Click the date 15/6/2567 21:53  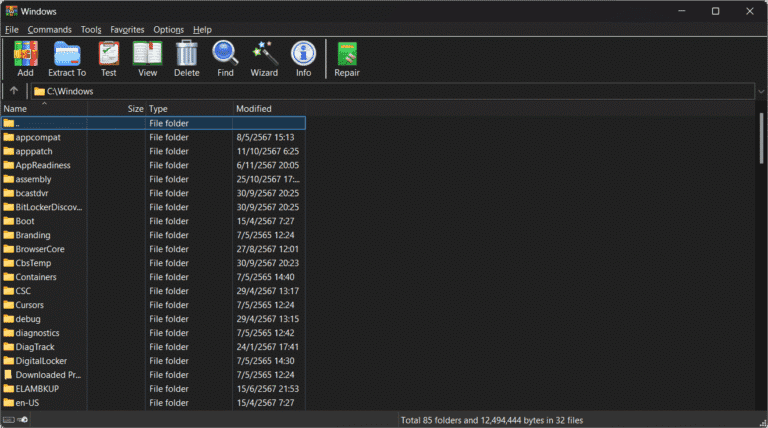[x=268, y=388]
